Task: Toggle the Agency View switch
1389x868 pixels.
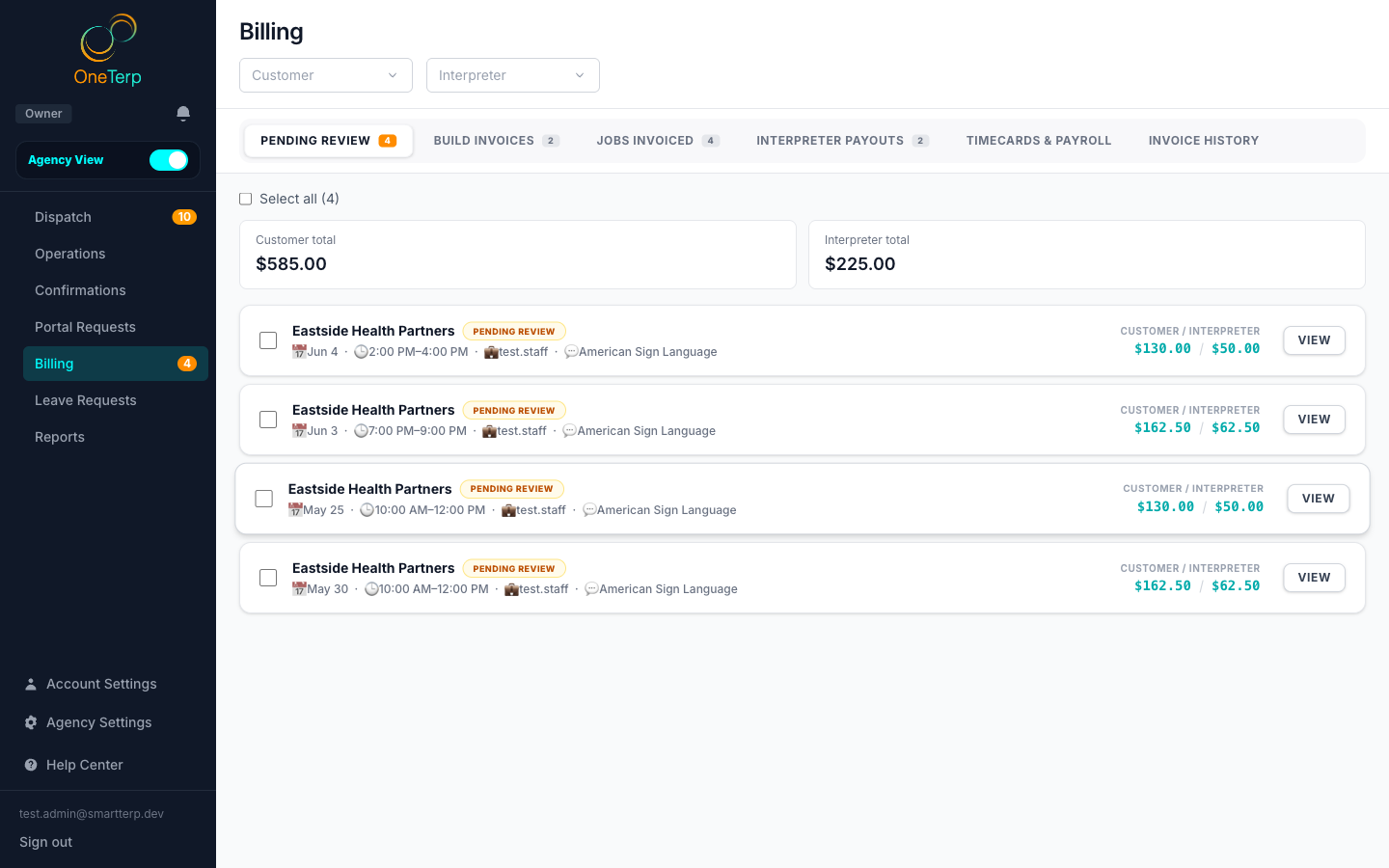Action: click(169, 160)
